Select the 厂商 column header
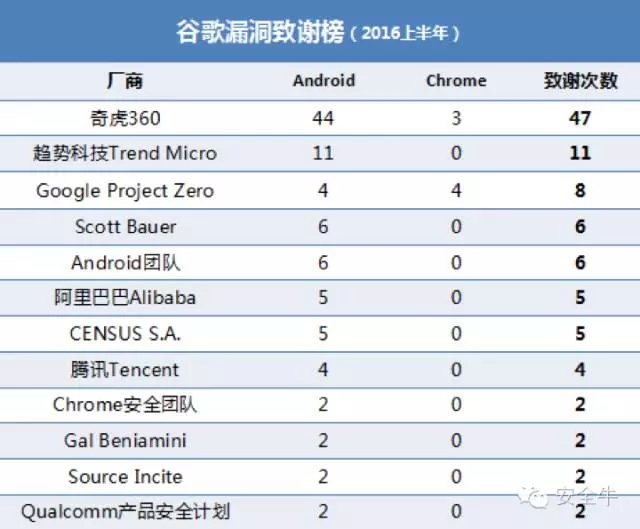The image size is (640, 529). 125,80
